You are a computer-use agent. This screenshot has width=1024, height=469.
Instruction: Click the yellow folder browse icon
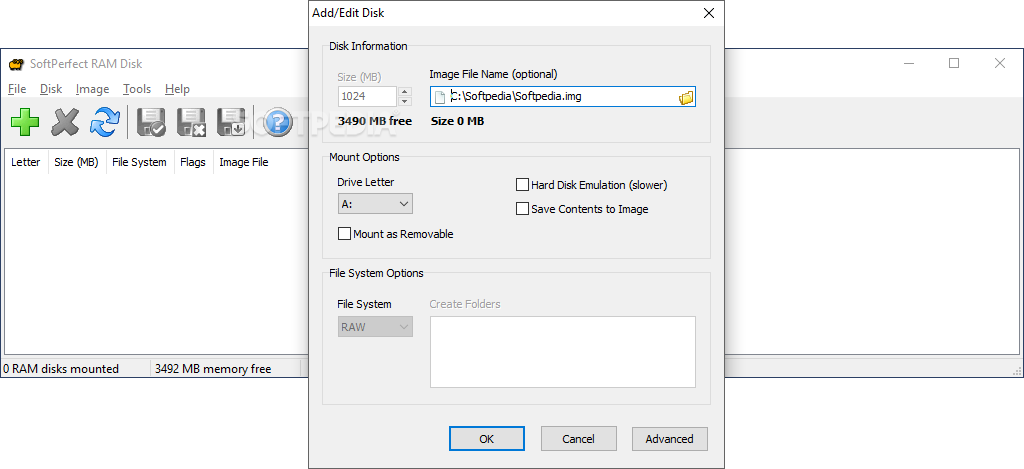coord(686,98)
